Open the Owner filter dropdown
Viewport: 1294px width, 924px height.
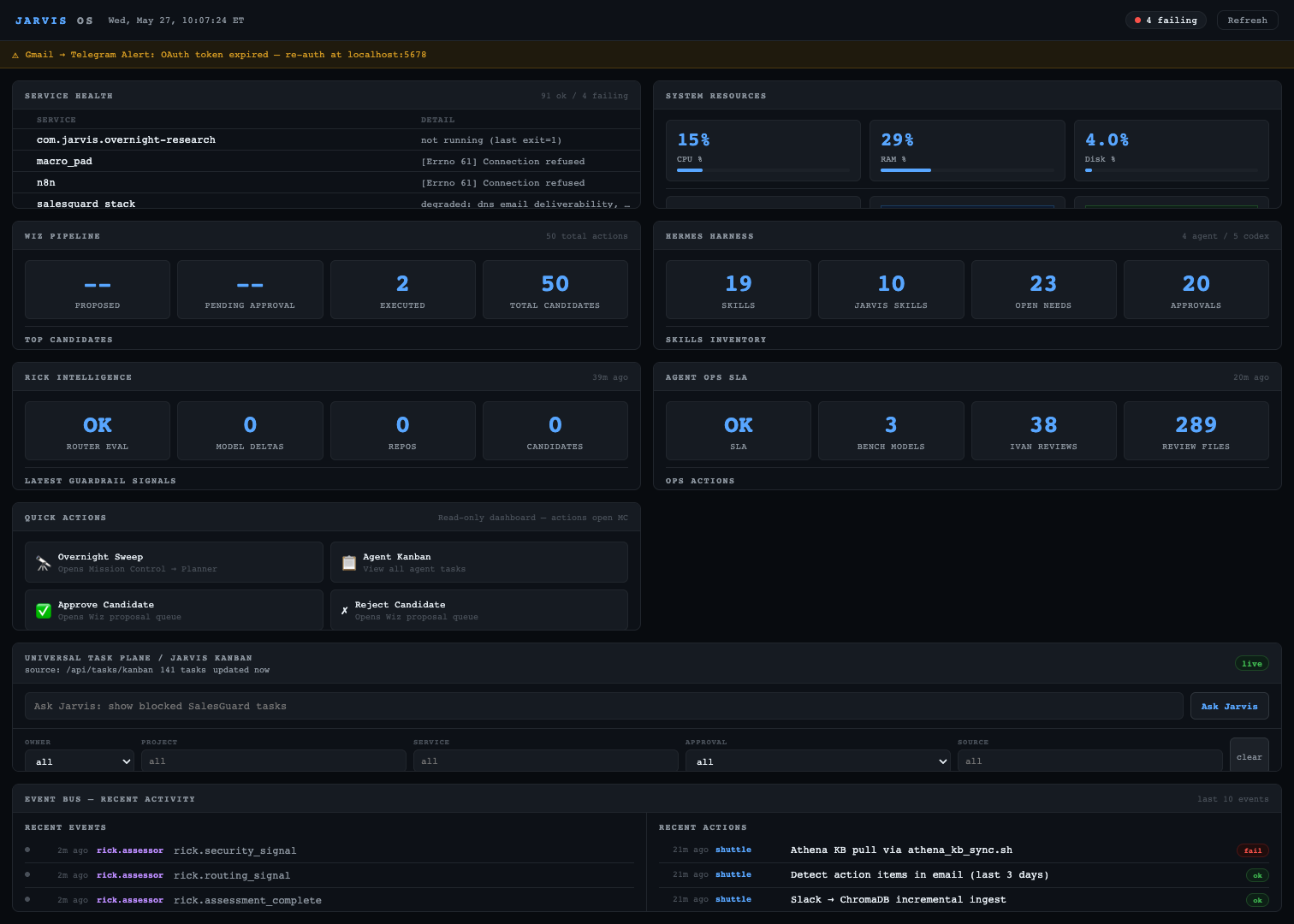tap(79, 761)
